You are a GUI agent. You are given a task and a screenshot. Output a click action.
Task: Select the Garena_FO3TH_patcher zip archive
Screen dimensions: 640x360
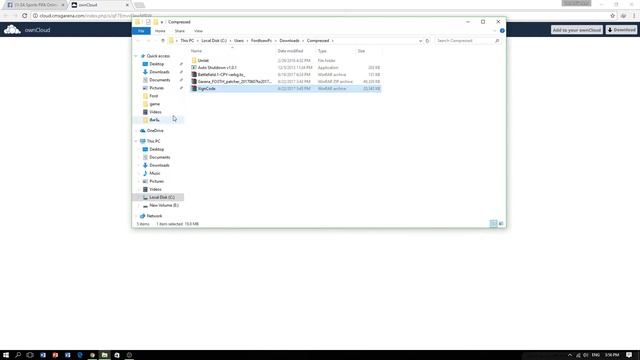(x=285, y=82)
